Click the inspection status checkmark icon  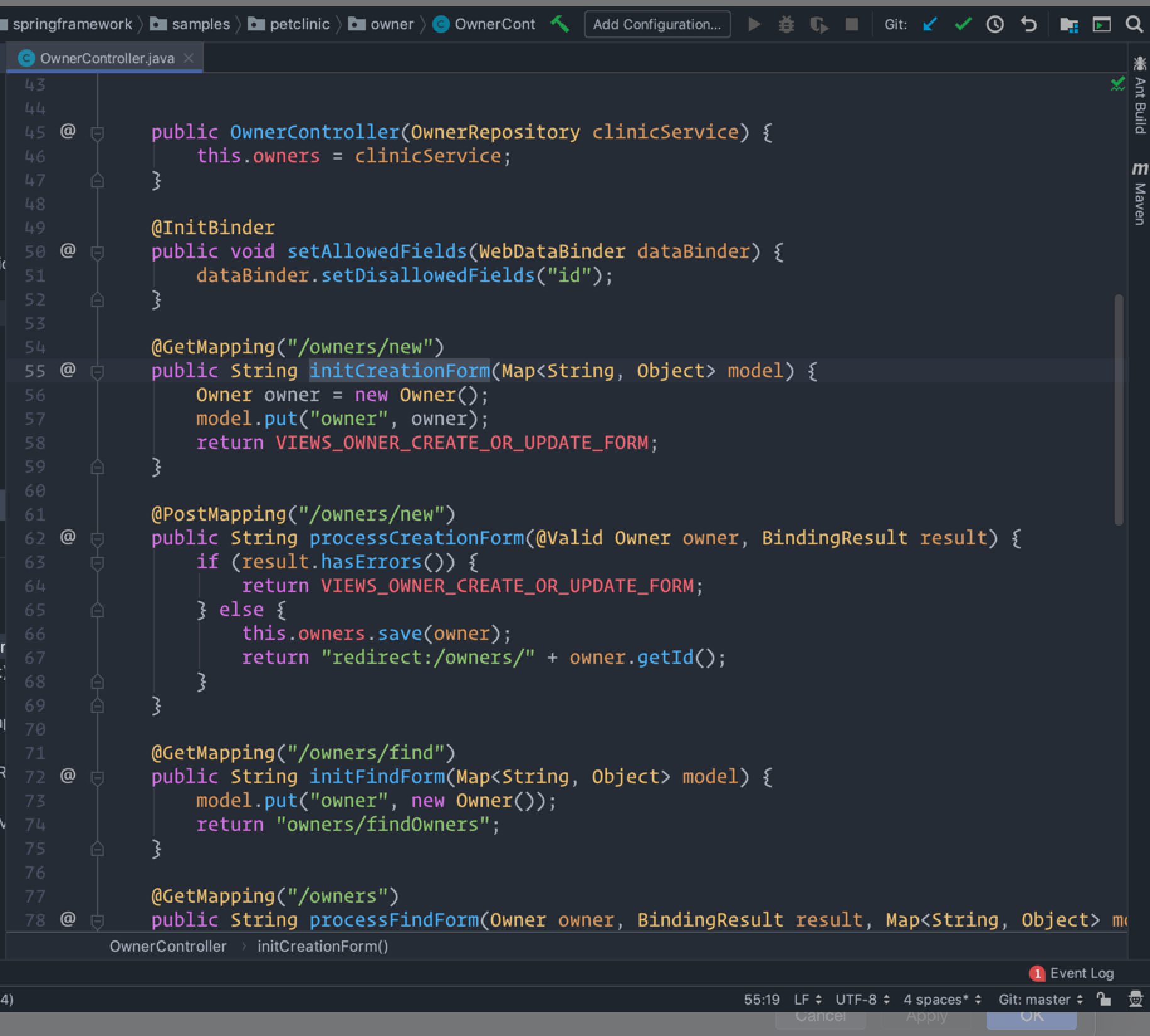point(1117,84)
